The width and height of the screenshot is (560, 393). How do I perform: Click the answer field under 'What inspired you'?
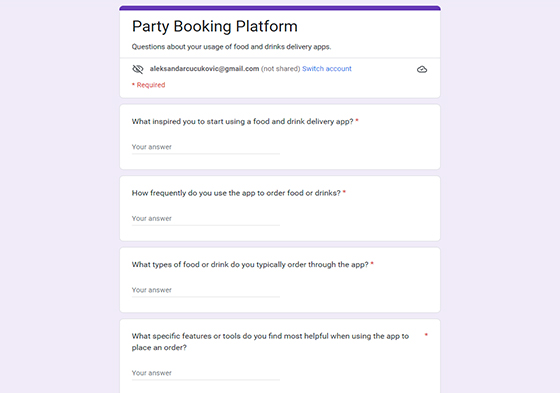tap(206, 147)
